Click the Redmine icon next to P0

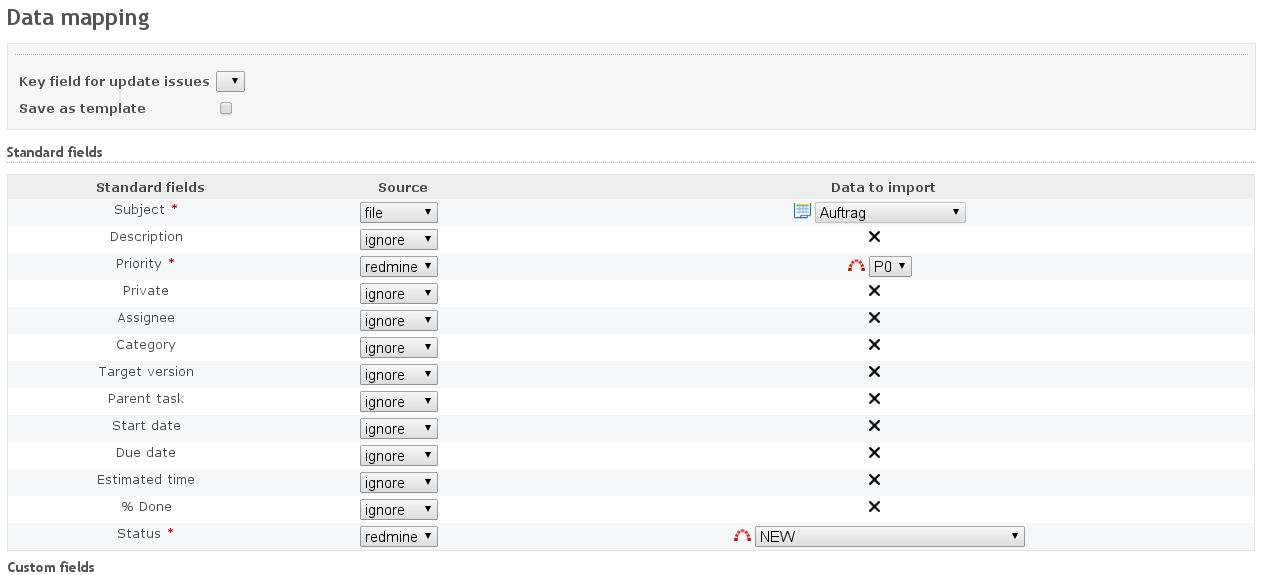click(x=856, y=266)
